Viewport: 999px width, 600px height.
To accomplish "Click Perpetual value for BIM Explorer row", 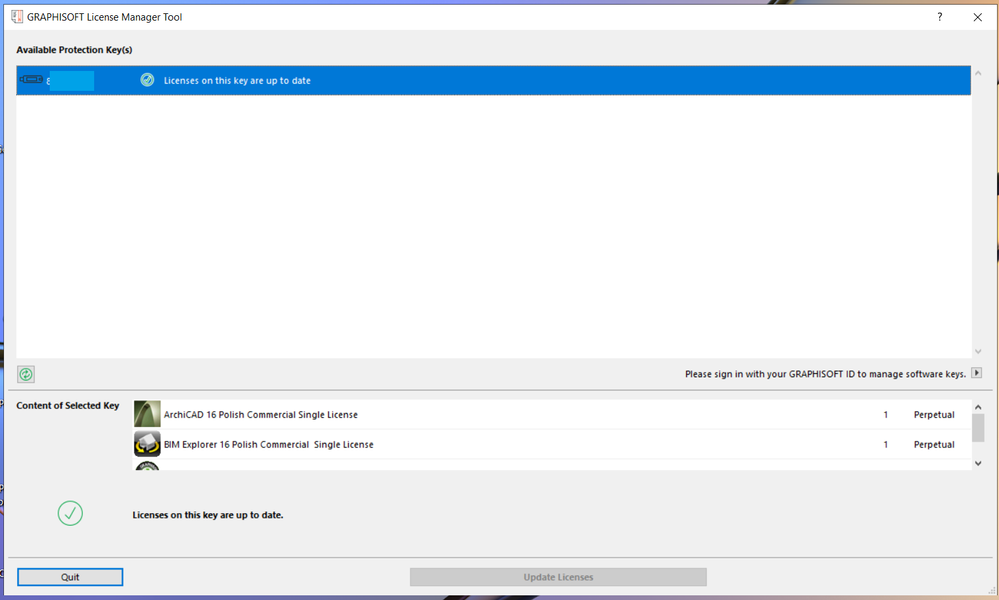I will pos(933,445).
